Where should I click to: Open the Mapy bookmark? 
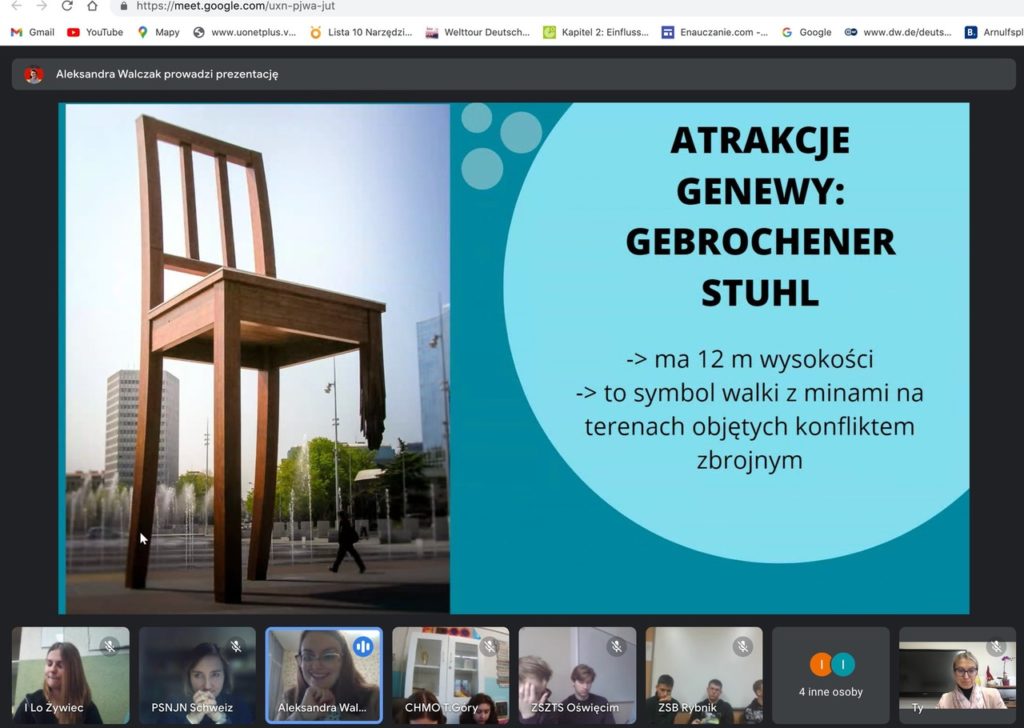tap(158, 32)
